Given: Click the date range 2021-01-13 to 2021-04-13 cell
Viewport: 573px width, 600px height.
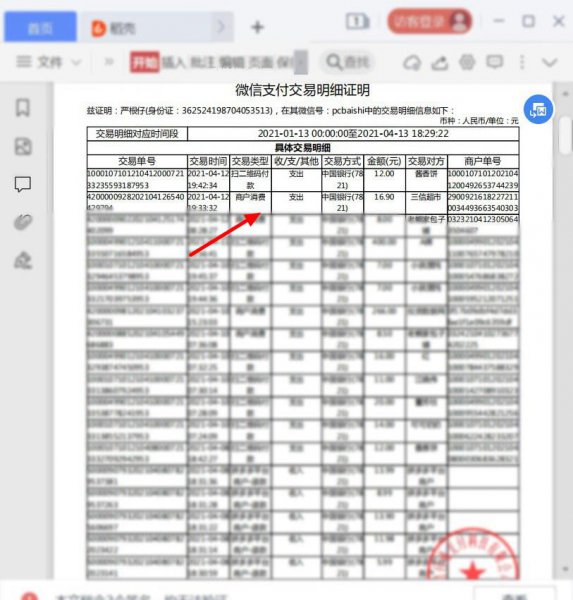Looking at the screenshot, I should [x=353, y=134].
